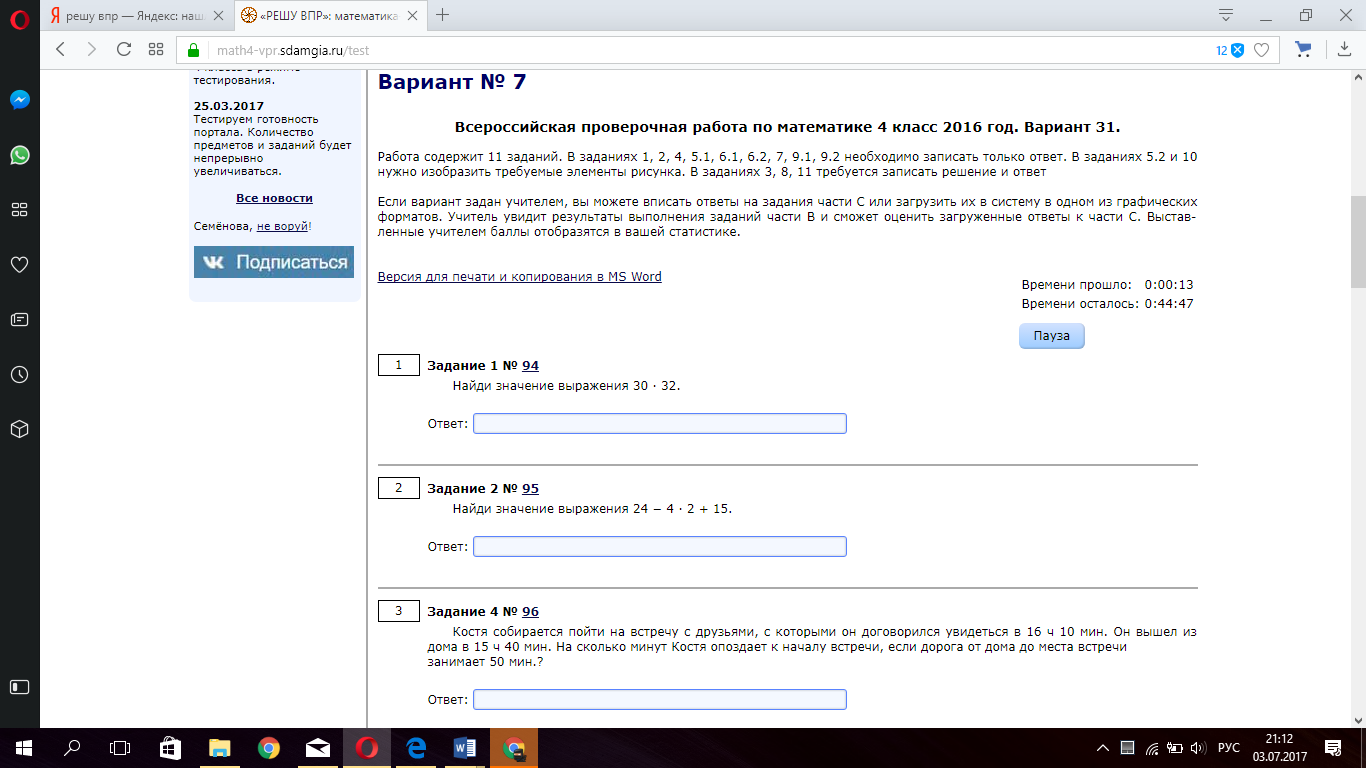Show hidden tray icons chevron
This screenshot has height=768, width=1366.
coord(1103,747)
